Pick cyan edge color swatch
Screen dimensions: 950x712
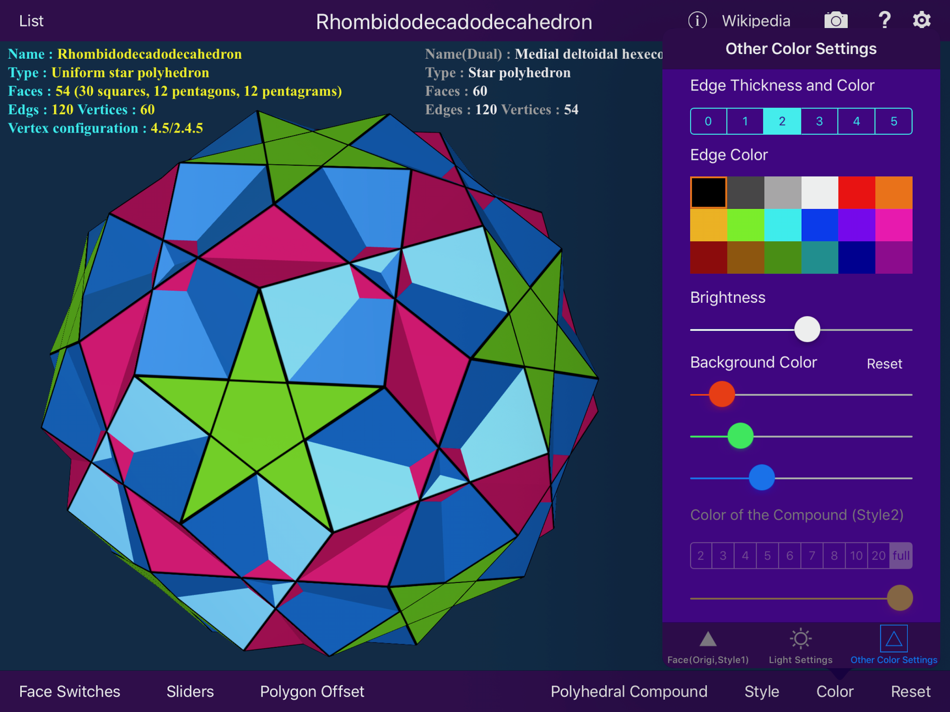click(x=783, y=225)
